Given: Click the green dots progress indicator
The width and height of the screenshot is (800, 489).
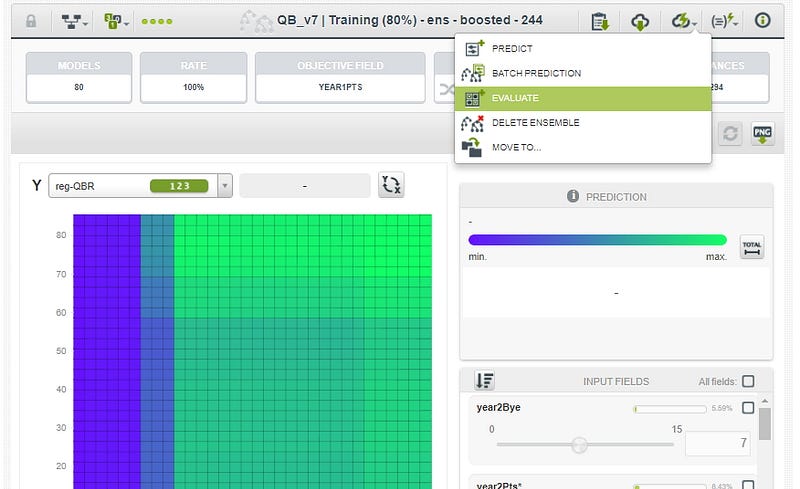Looking at the screenshot, I should click(x=157, y=21).
